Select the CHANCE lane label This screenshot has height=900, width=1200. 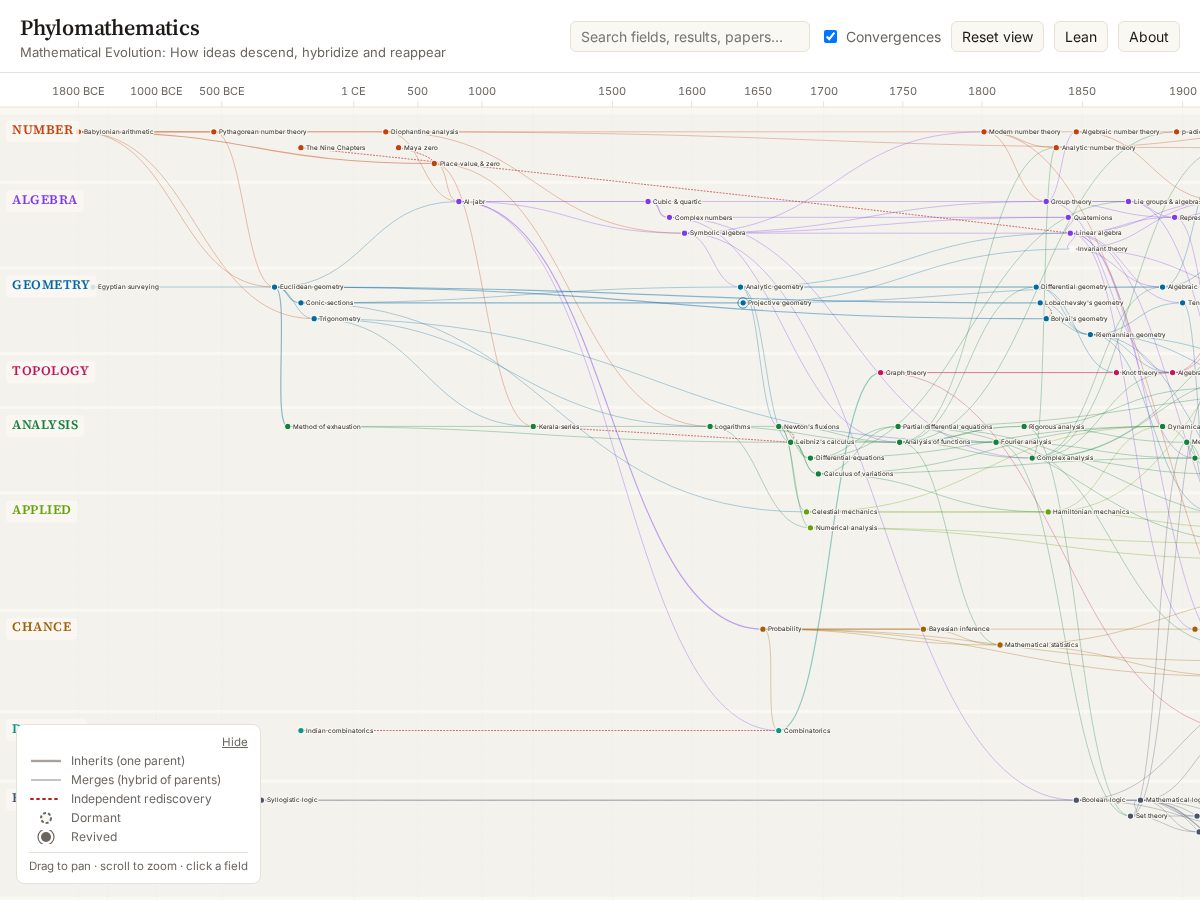coord(42,627)
